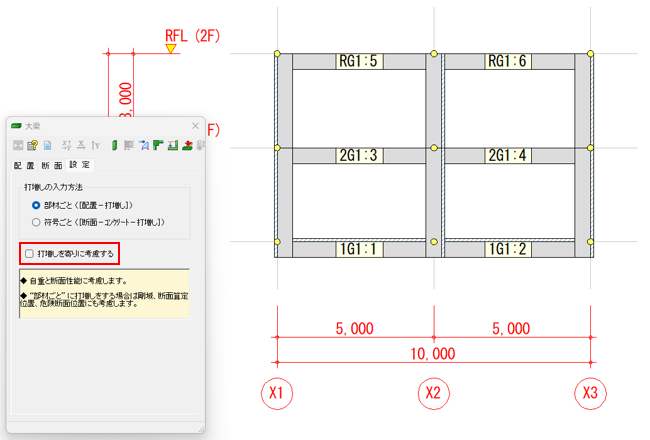Click the Y direction arrow icon

click(x=96, y=145)
